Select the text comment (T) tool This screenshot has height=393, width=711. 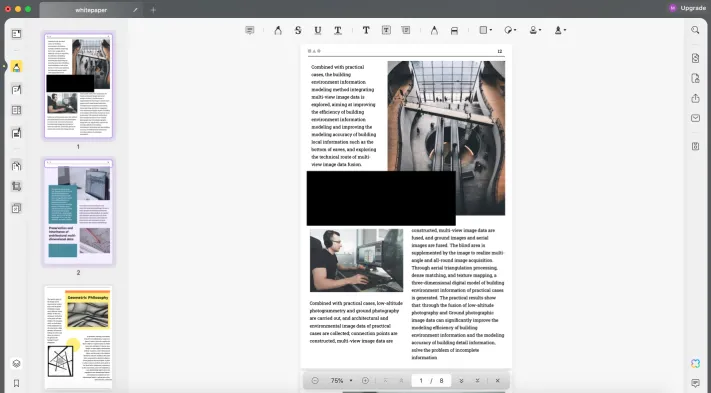[x=366, y=30]
